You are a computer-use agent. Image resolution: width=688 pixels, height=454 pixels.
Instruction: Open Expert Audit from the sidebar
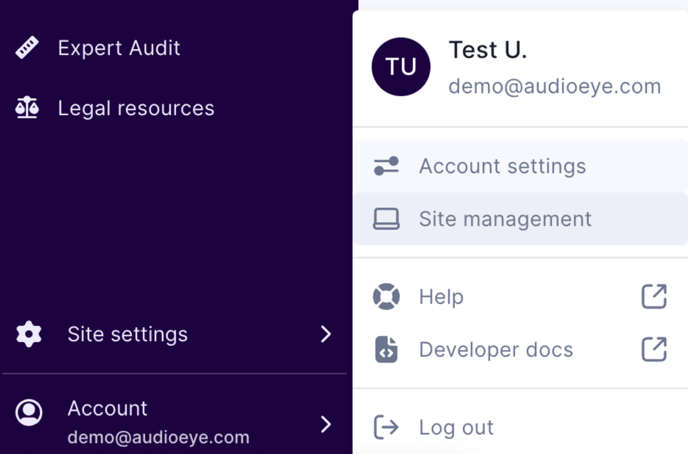coord(119,48)
